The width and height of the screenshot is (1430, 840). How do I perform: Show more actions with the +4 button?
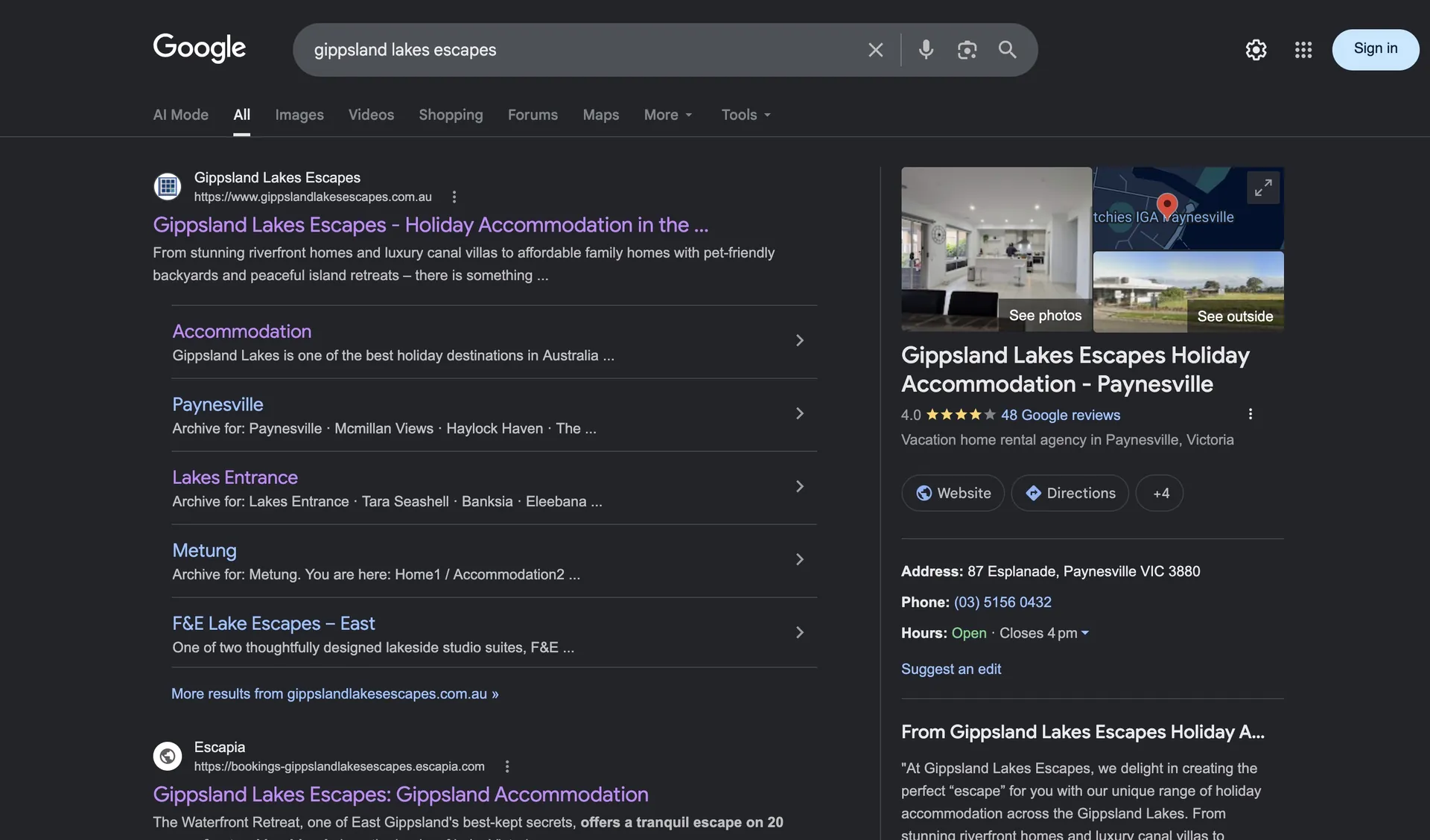click(x=1160, y=493)
